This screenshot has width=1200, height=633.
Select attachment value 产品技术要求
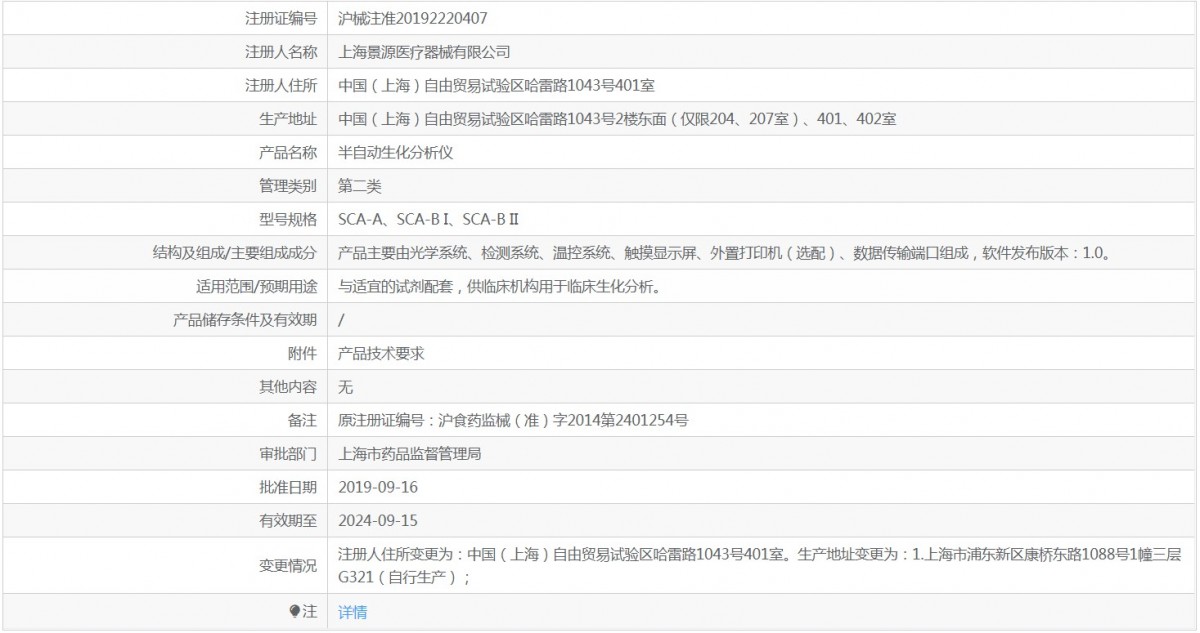[x=381, y=354]
